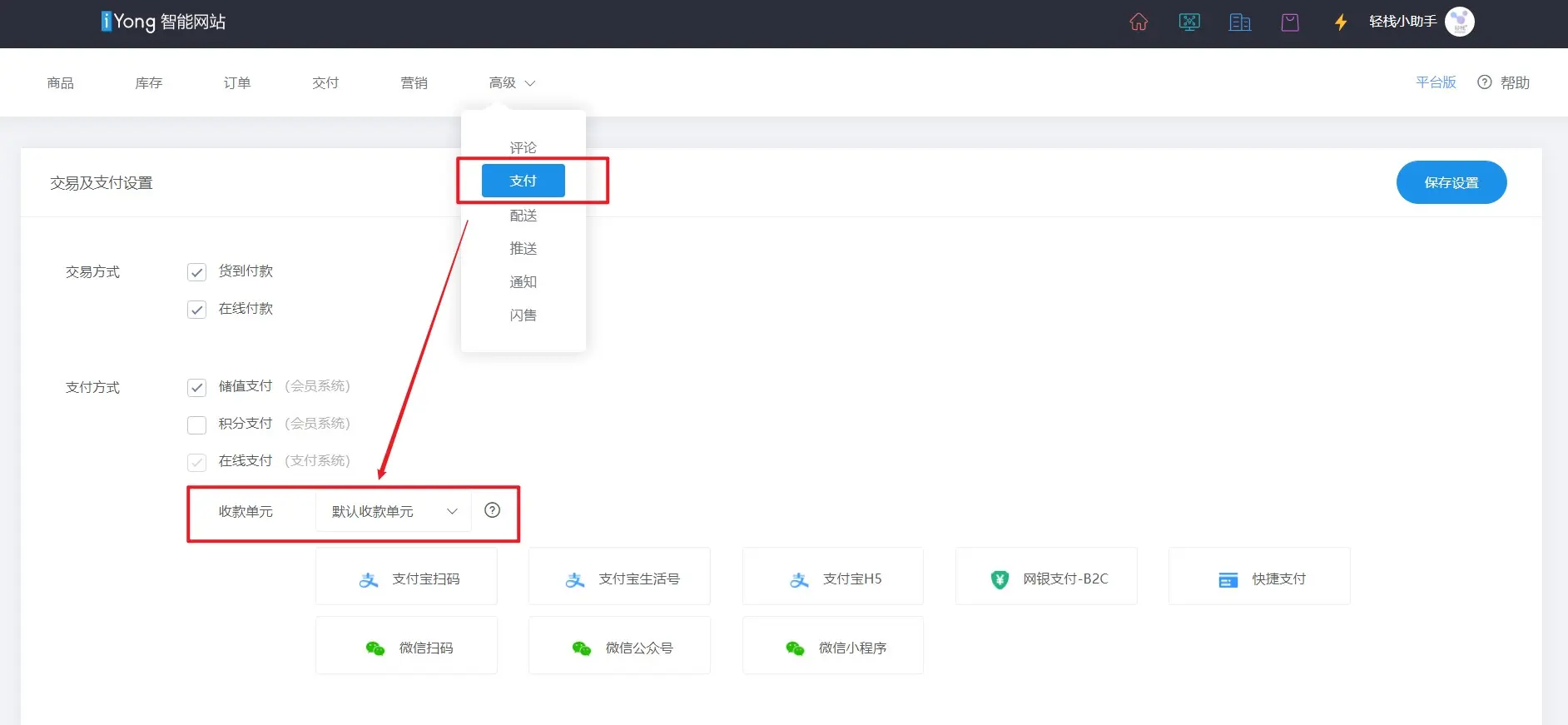Select 配送 from the dropdown menu
Screen dimensions: 1568x725
[x=523, y=216]
